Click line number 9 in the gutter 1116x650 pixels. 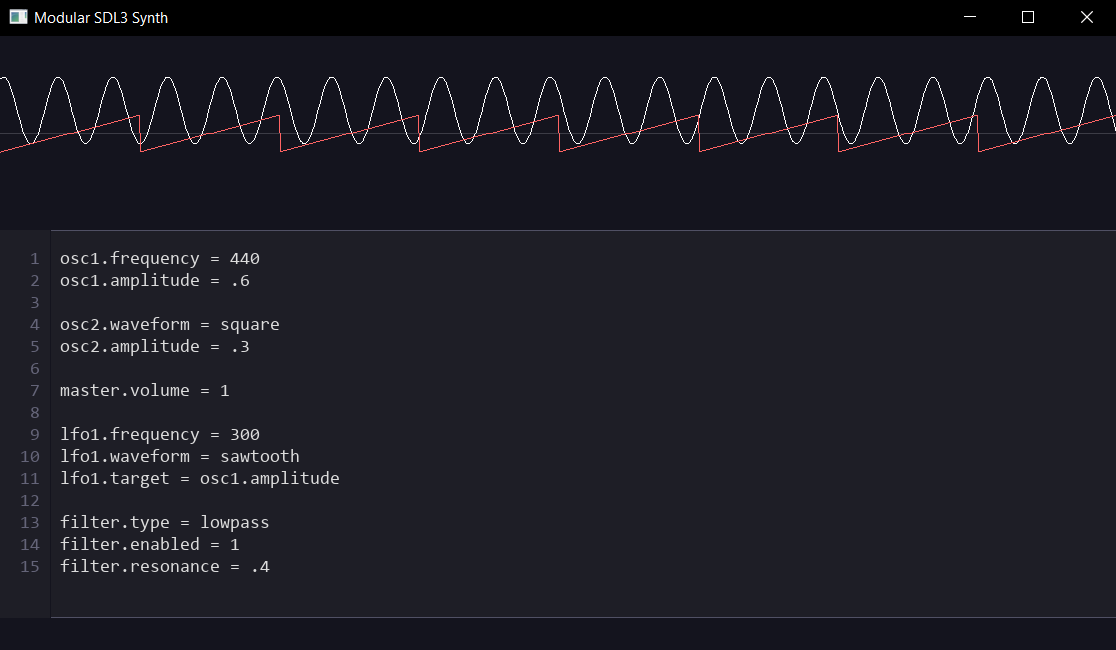tap(35, 435)
